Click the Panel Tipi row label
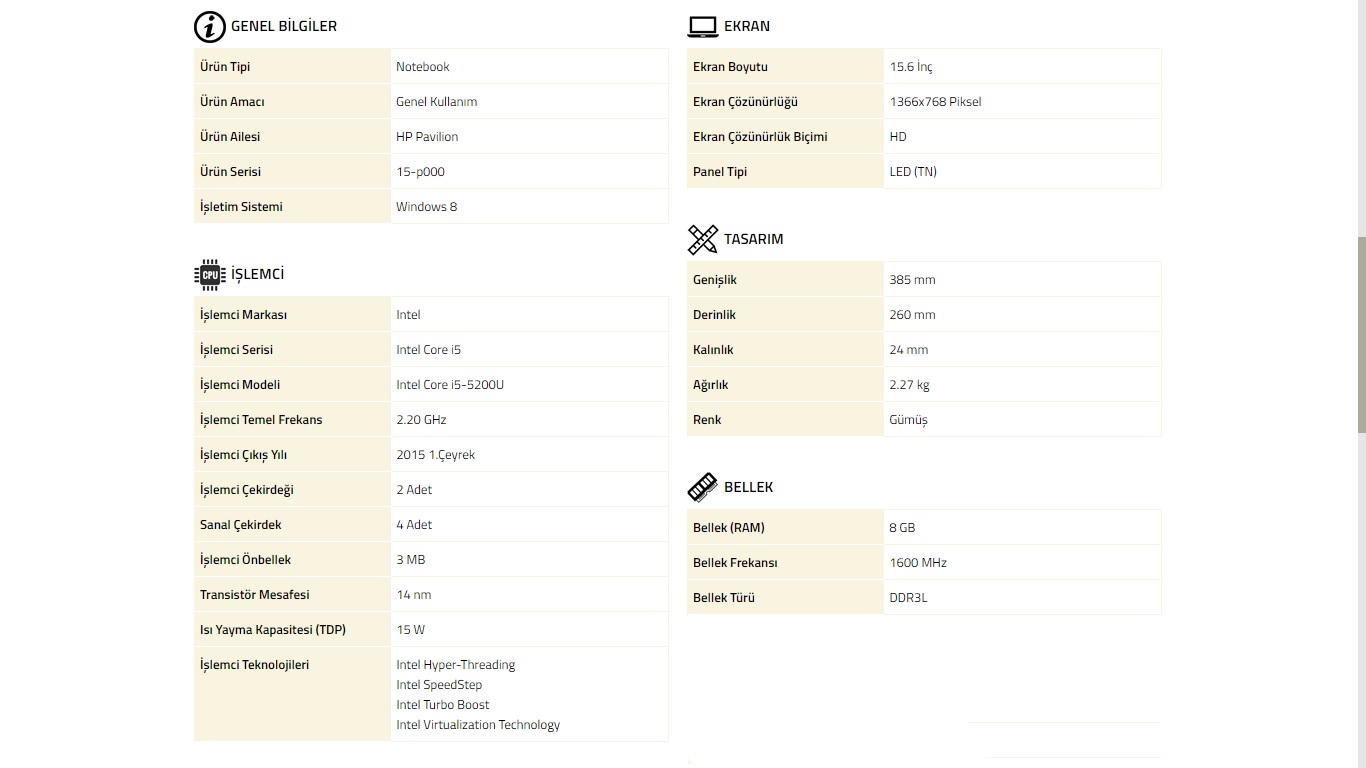The image size is (1366, 768). (720, 172)
